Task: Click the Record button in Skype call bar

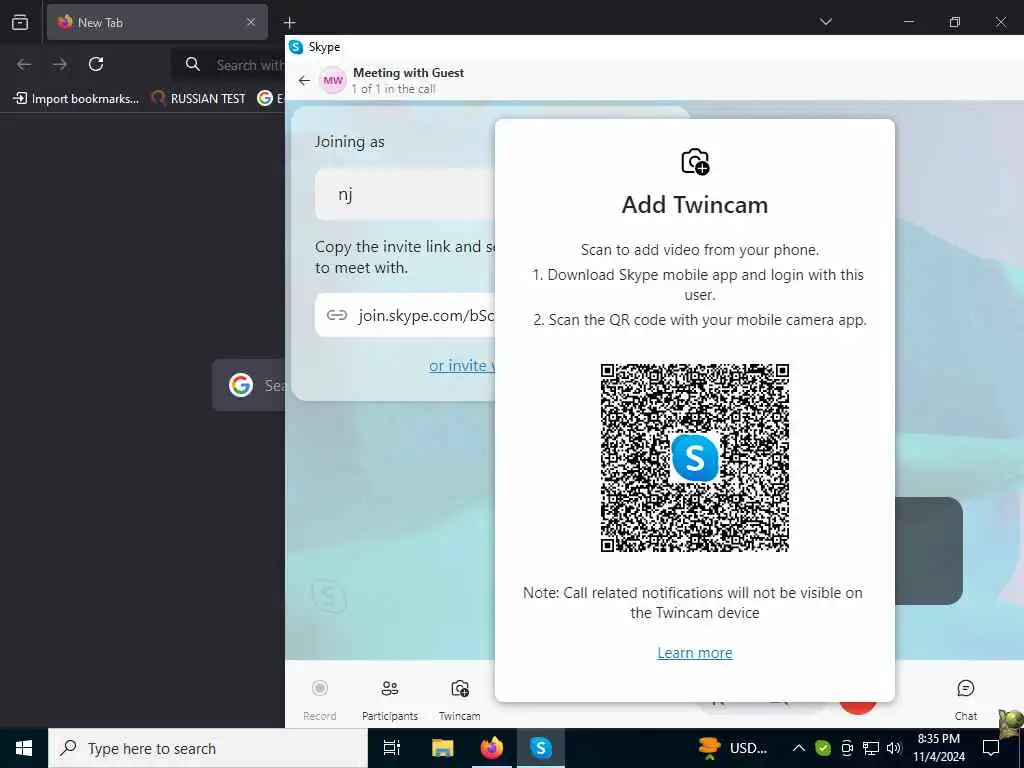Action: point(319,699)
